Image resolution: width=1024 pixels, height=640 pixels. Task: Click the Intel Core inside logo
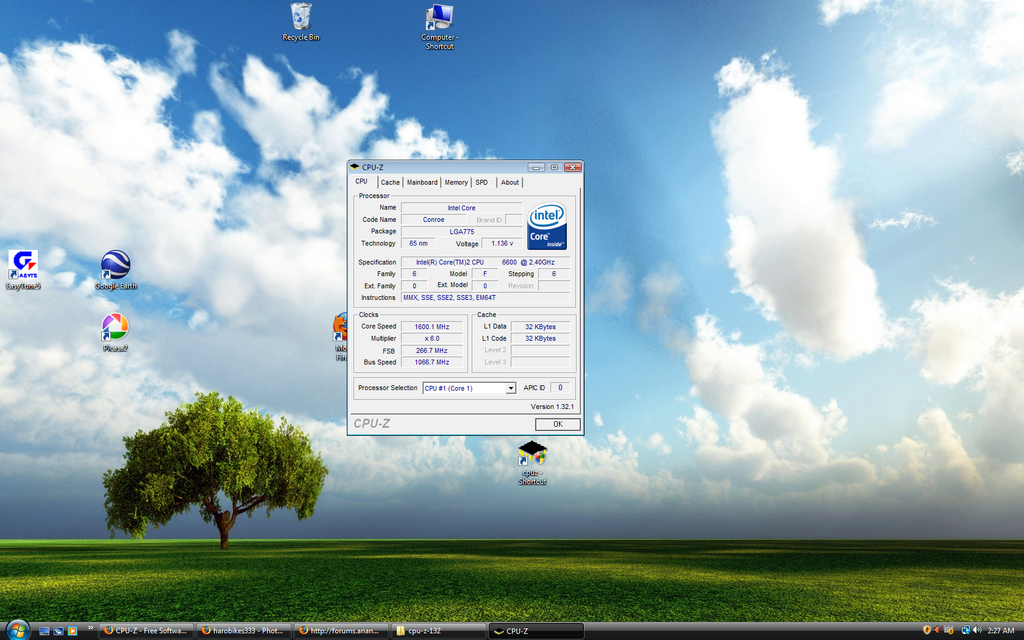click(x=547, y=227)
